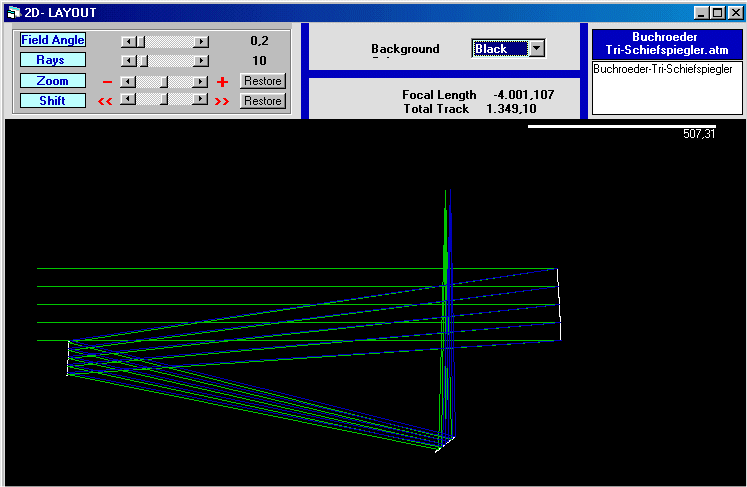
Task: Click the field angle value 0,2
Action: coord(259,41)
